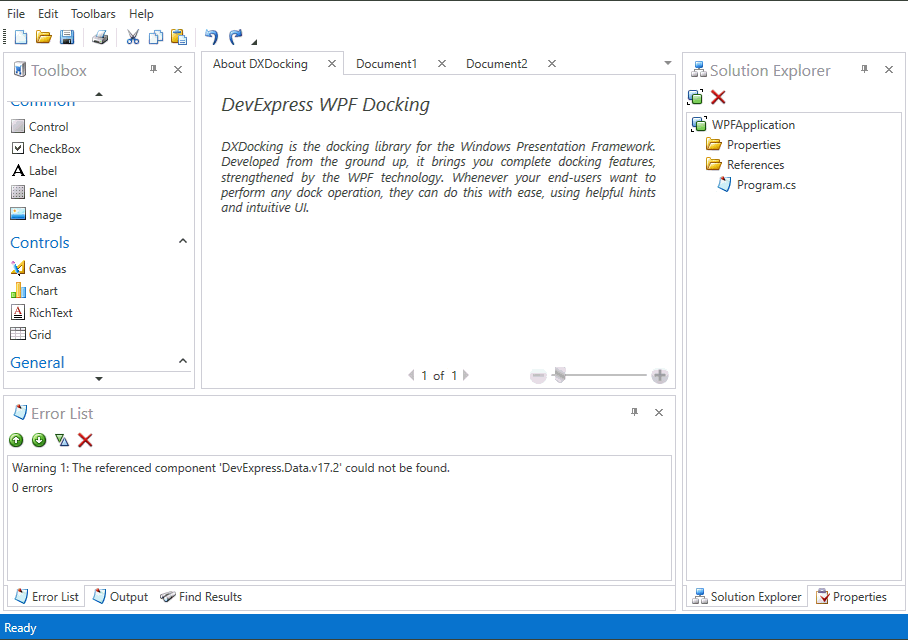Switch to the Find Results tab
908x640 pixels.
pos(202,597)
